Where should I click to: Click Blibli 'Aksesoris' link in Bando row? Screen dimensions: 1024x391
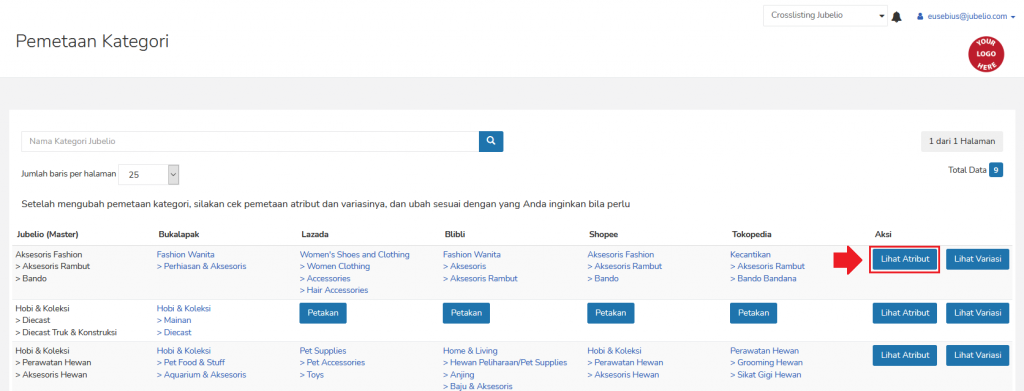pos(464,266)
